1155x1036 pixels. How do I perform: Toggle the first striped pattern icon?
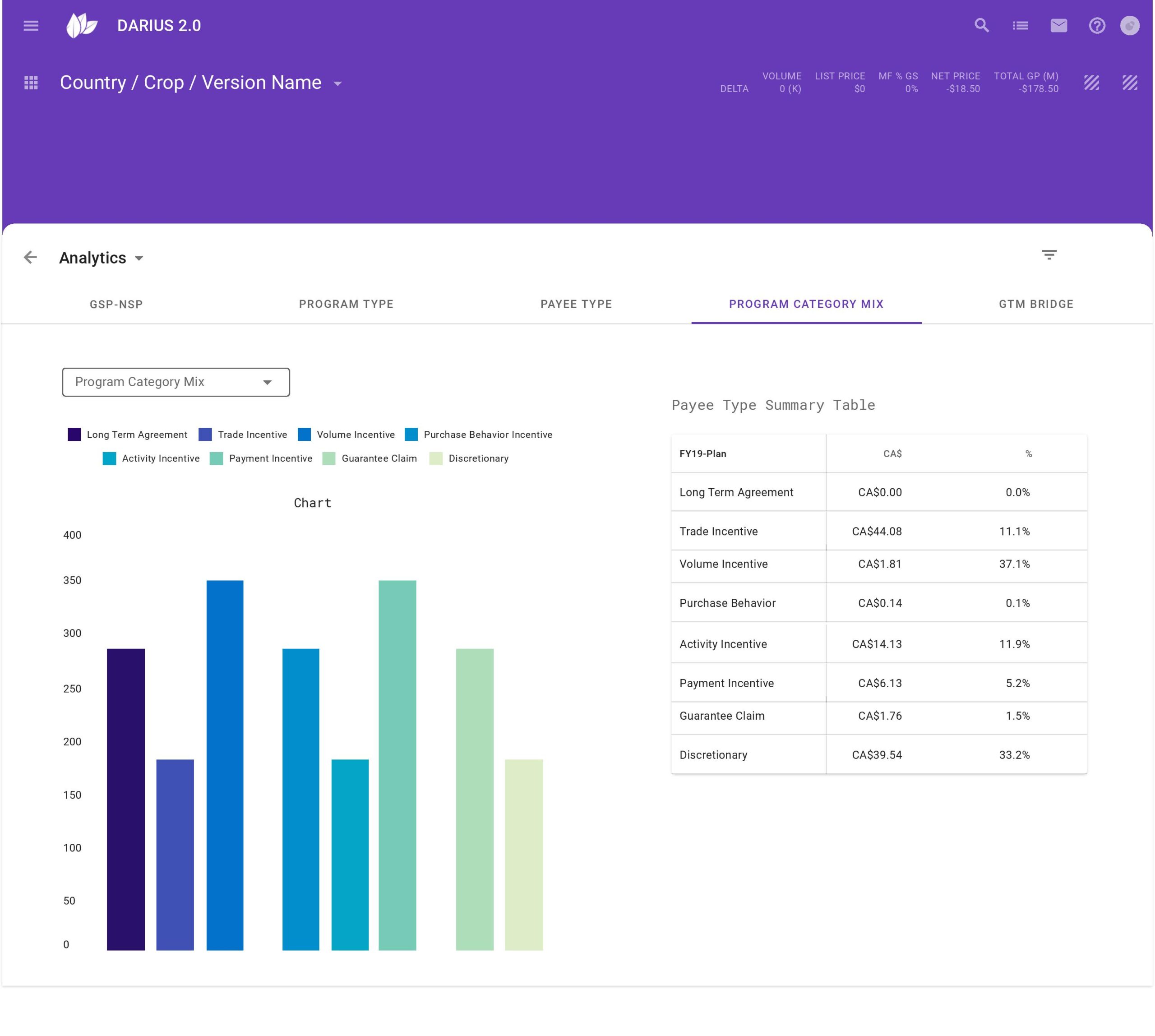click(x=1091, y=83)
